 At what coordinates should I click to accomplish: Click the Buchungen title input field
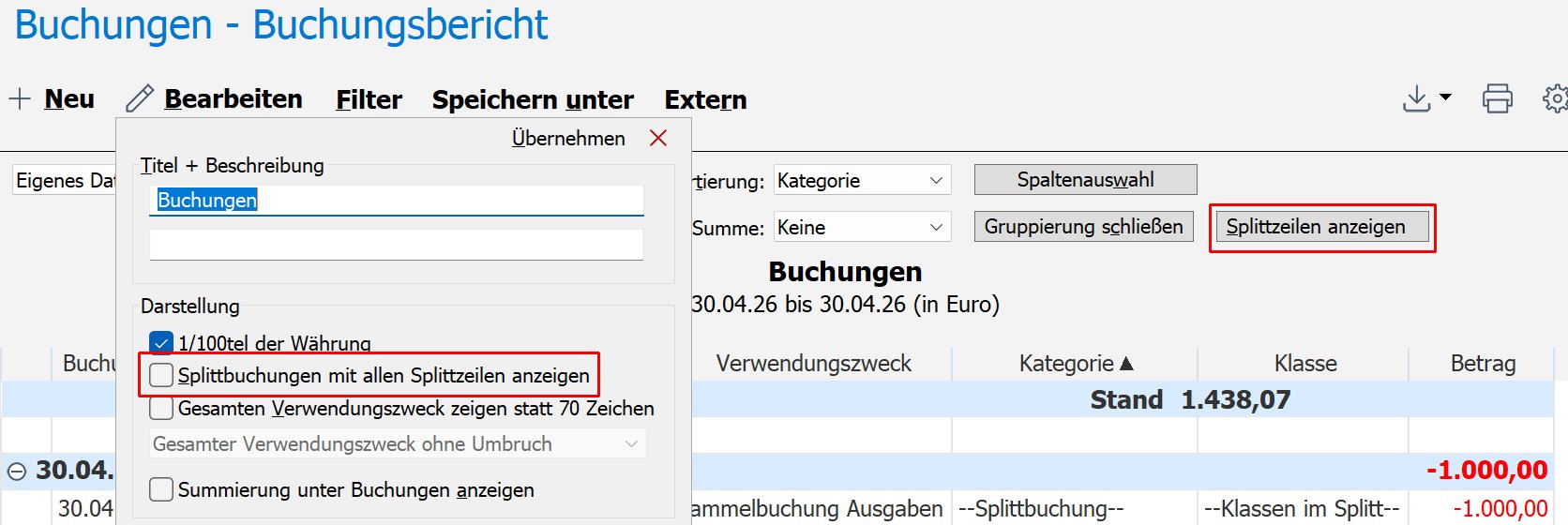[x=397, y=201]
